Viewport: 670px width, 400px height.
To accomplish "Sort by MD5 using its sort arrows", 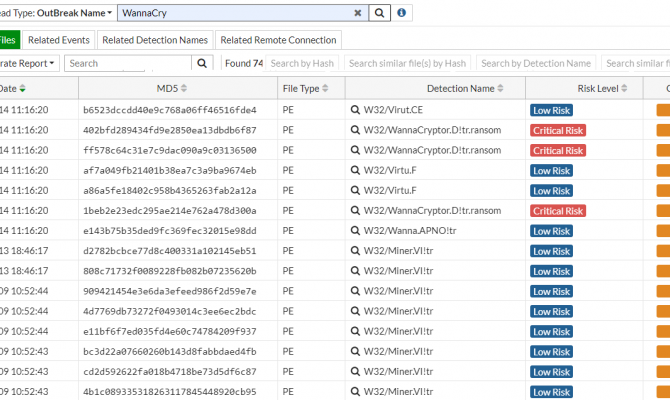I will (x=184, y=88).
